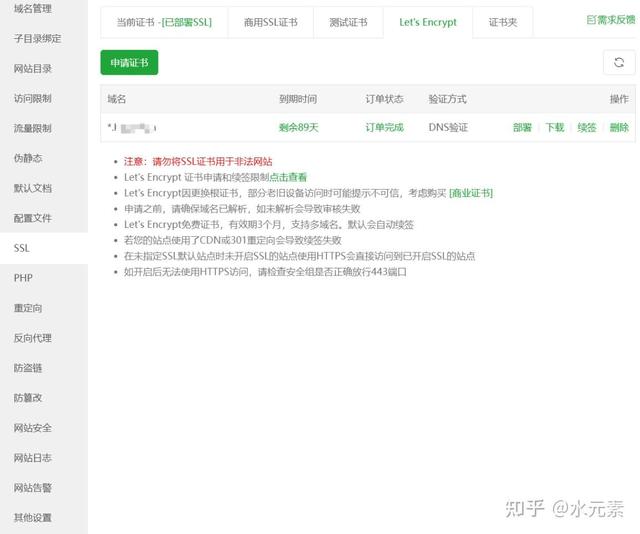
Task: Click the 域名 column header
Action: 117,99
